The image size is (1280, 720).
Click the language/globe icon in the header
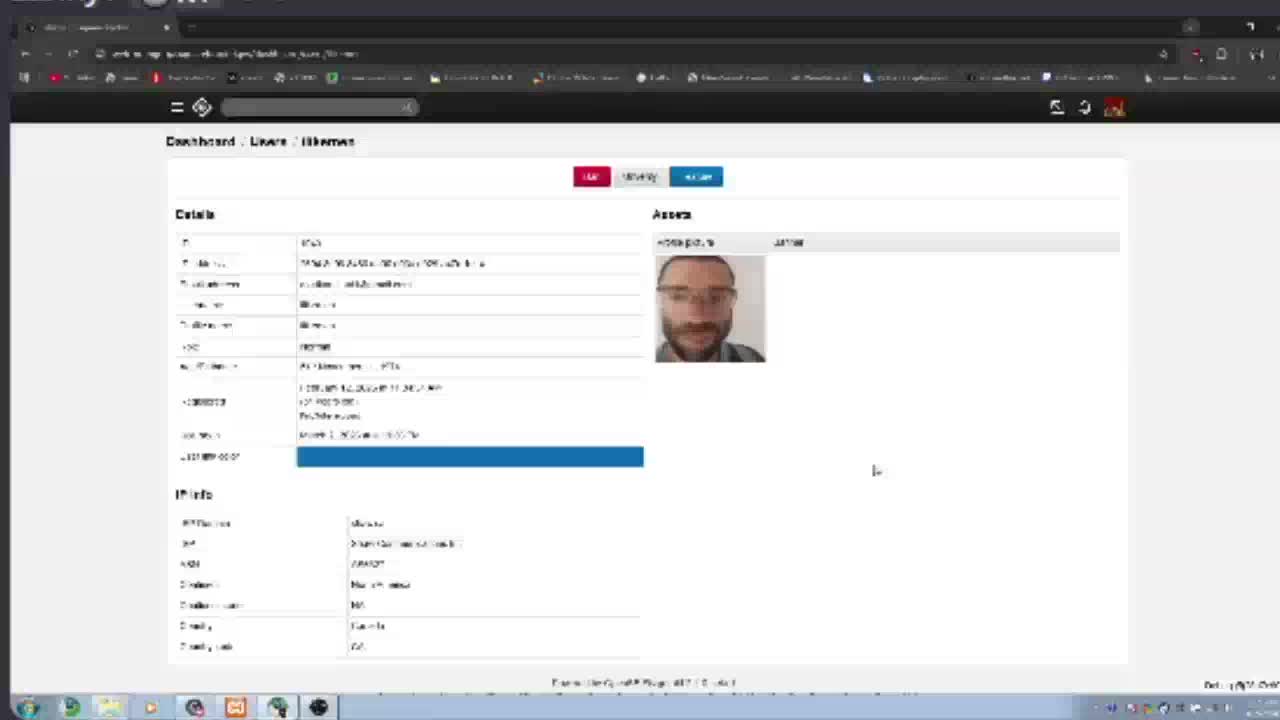pyautogui.click(x=1085, y=107)
